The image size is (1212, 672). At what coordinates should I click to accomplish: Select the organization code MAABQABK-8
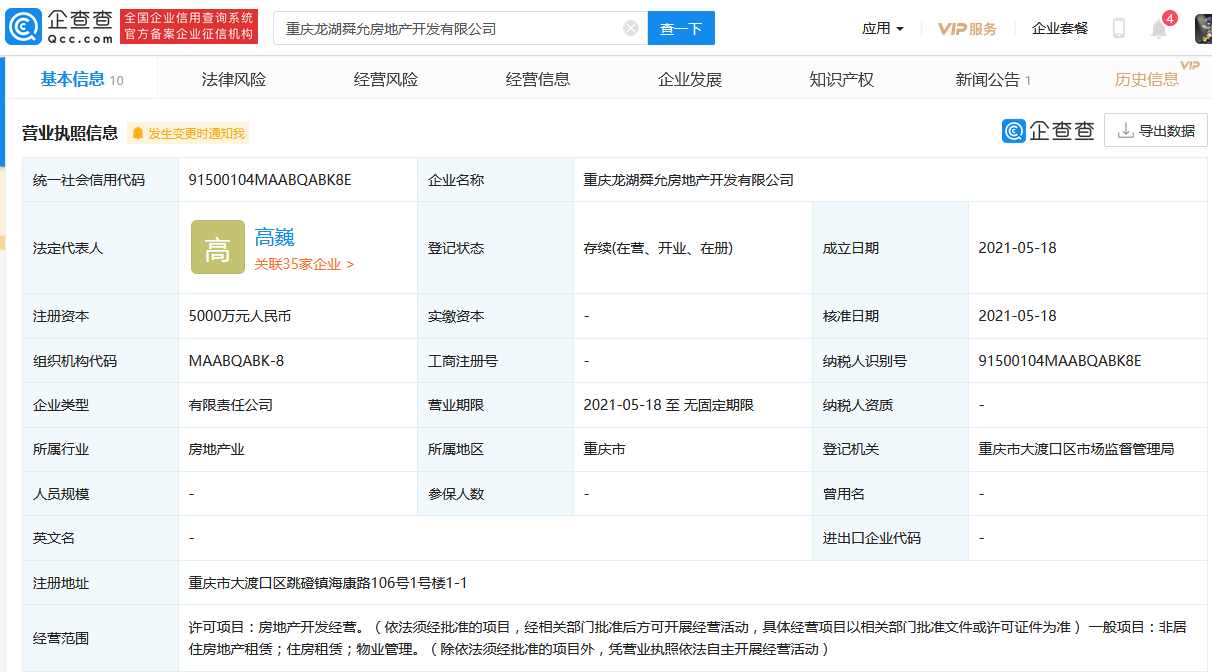(x=236, y=360)
